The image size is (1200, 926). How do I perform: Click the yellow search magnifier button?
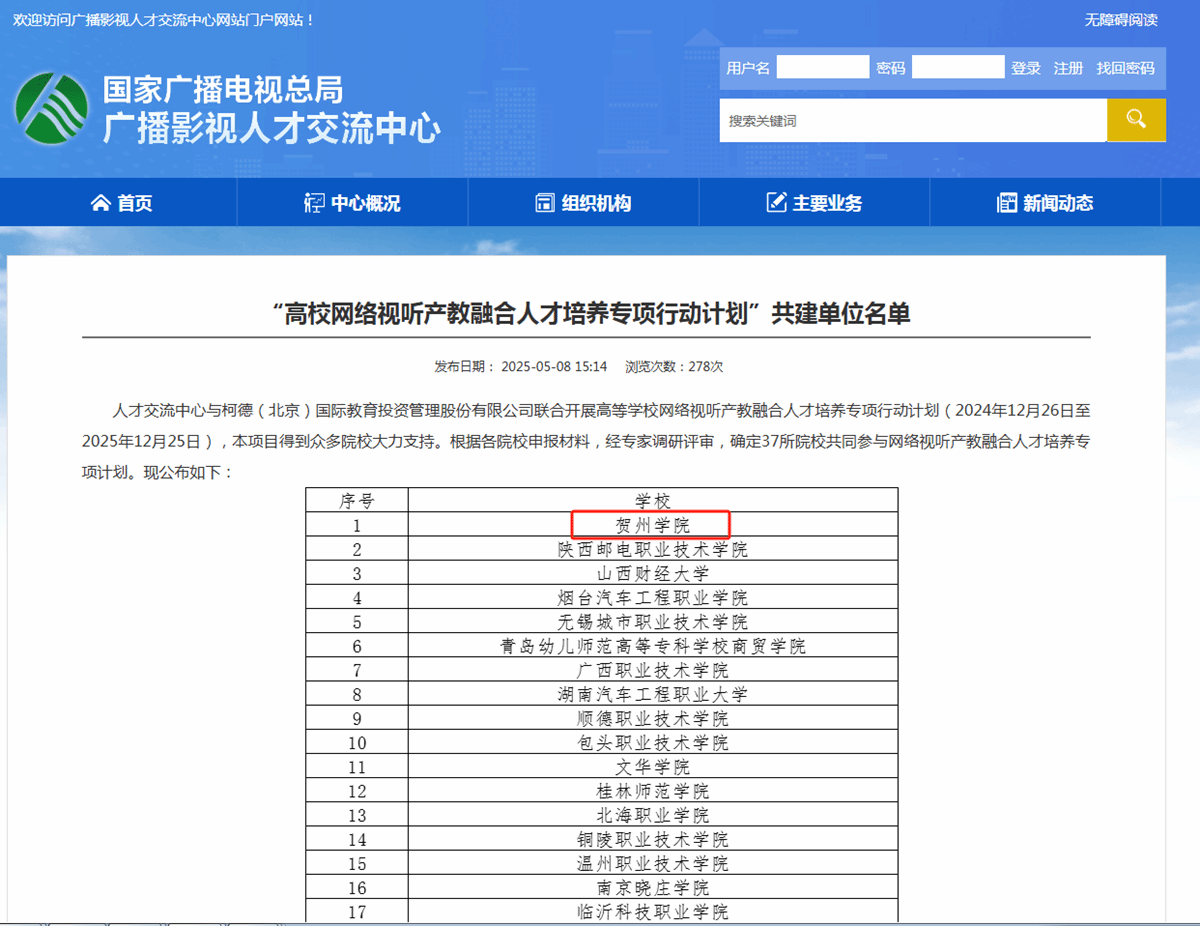[1136, 120]
